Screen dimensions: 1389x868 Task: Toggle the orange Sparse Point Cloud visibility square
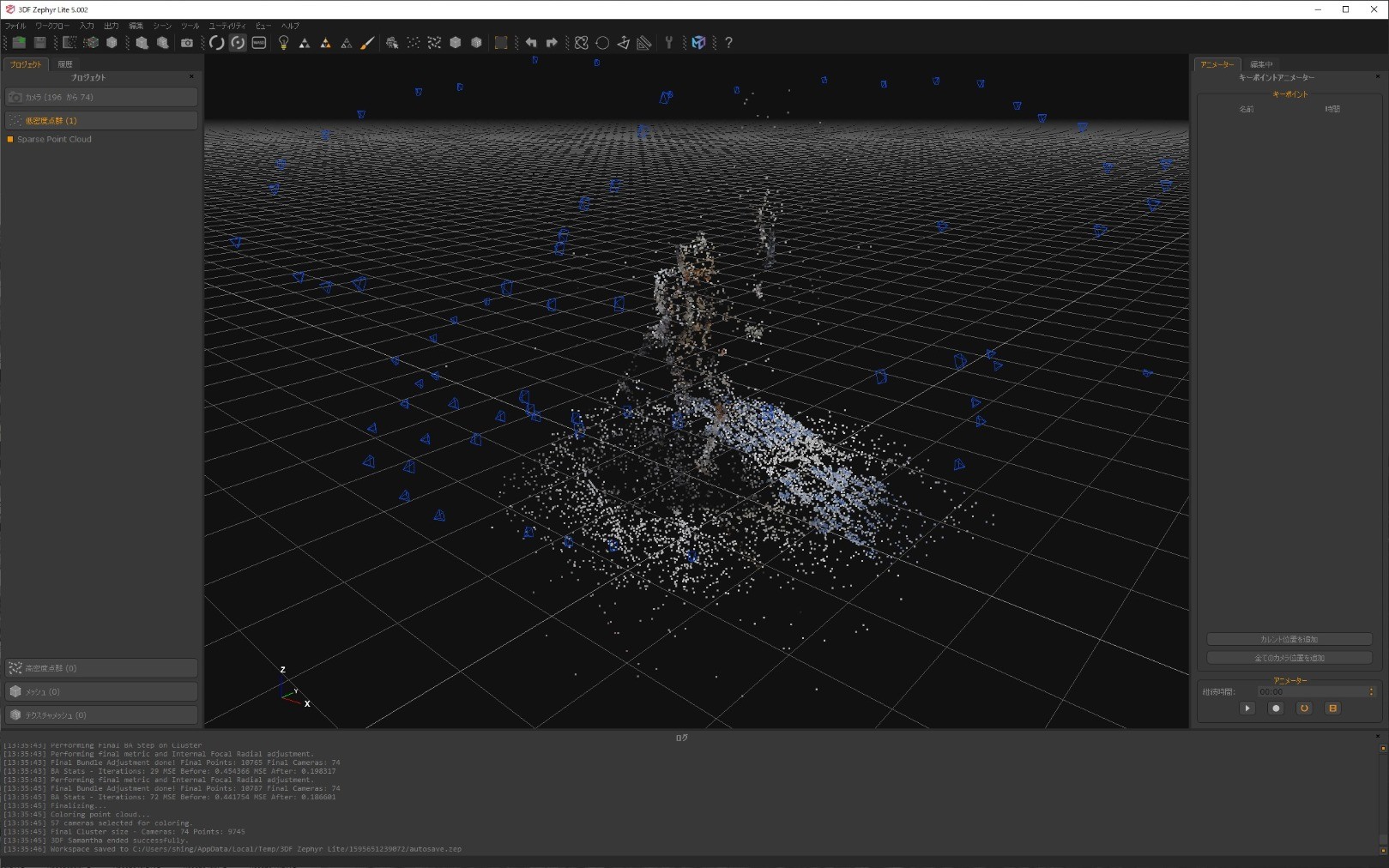(10, 139)
